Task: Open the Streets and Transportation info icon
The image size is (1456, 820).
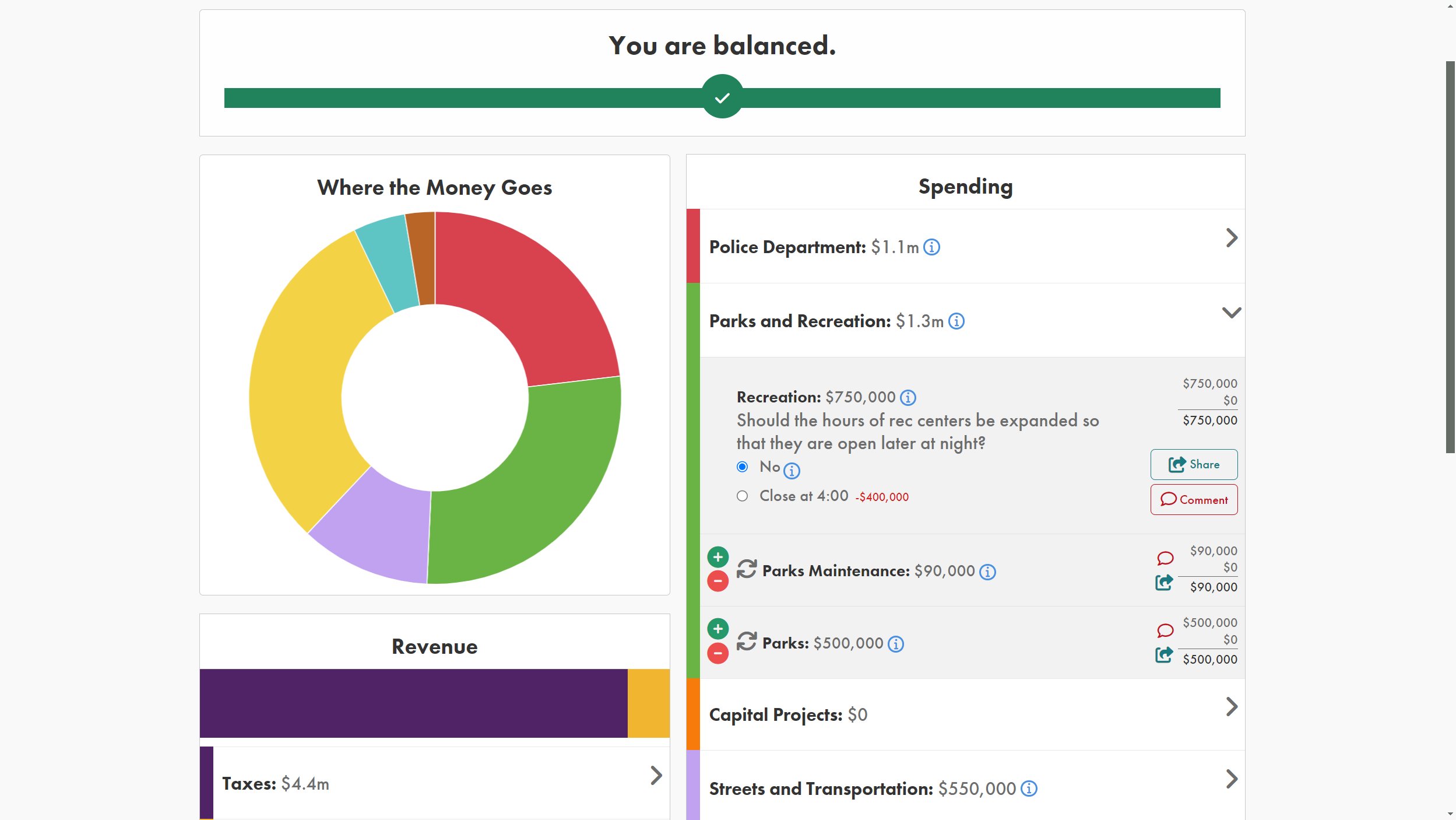Action: (1029, 789)
